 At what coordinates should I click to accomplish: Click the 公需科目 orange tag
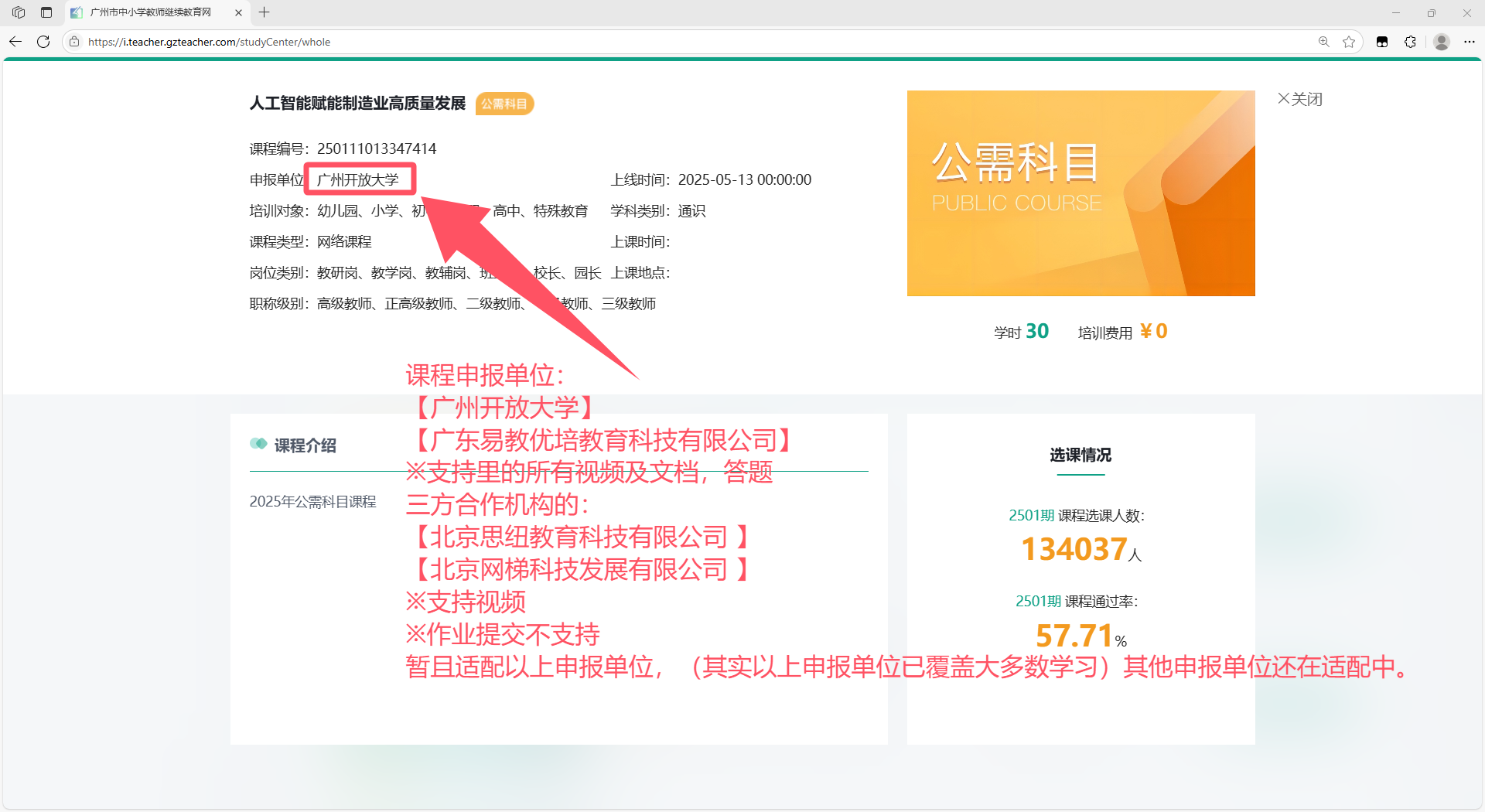pyautogui.click(x=504, y=104)
